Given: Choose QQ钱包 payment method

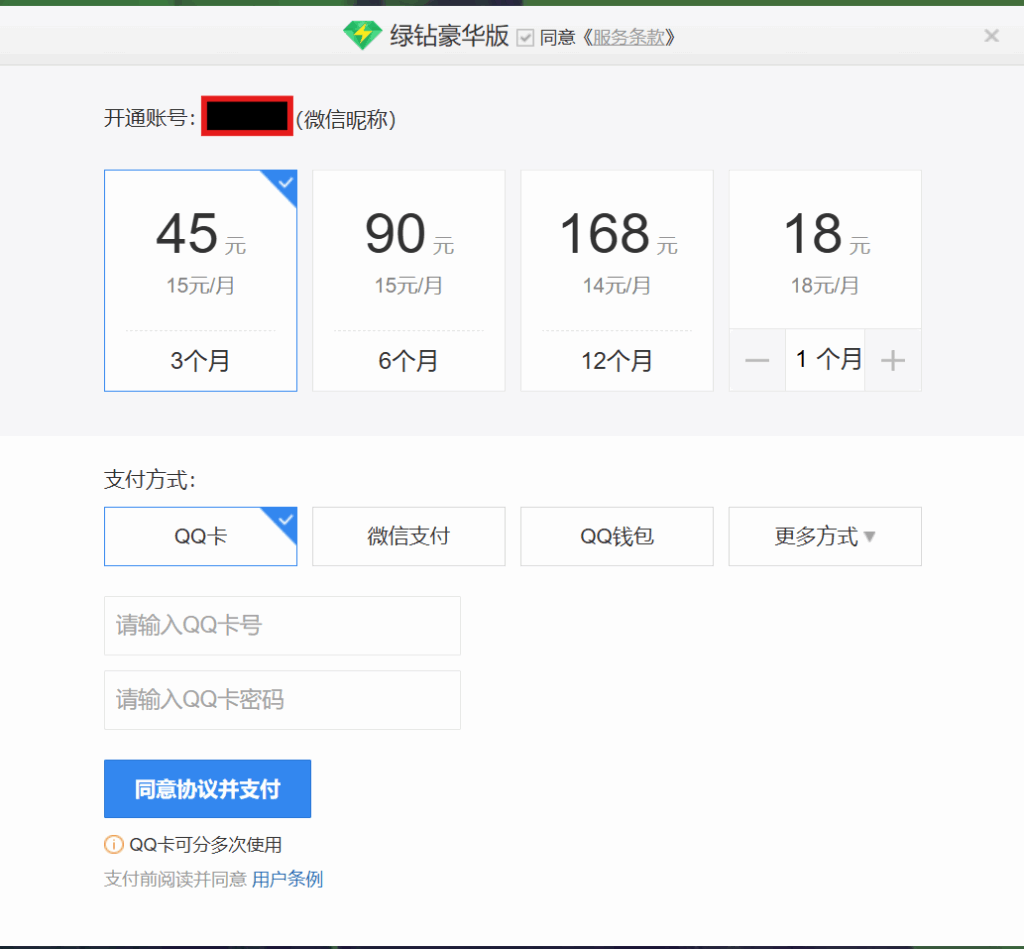Looking at the screenshot, I should [616, 536].
